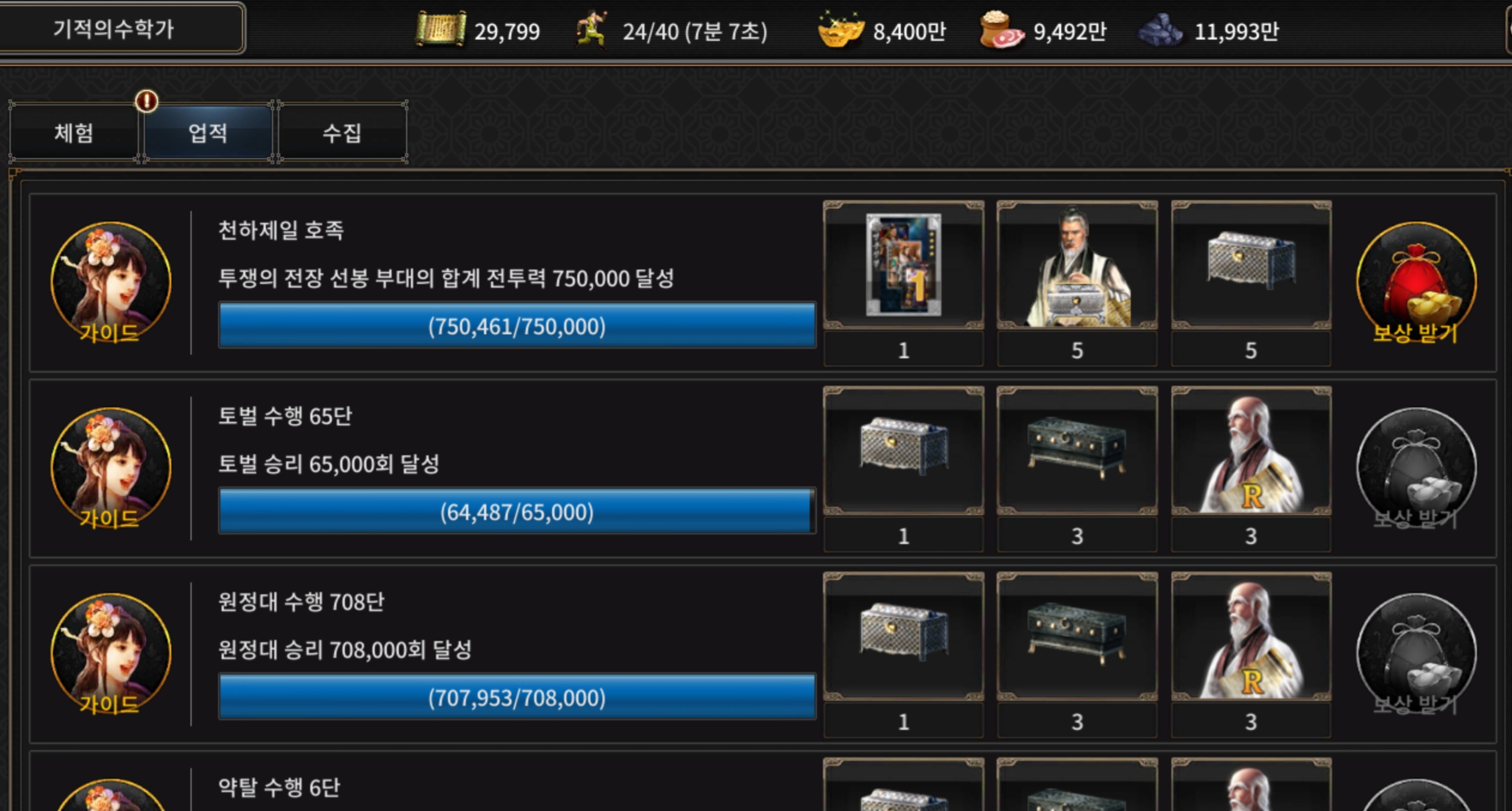
Task: Select the 업적 tab
Action: tap(208, 132)
